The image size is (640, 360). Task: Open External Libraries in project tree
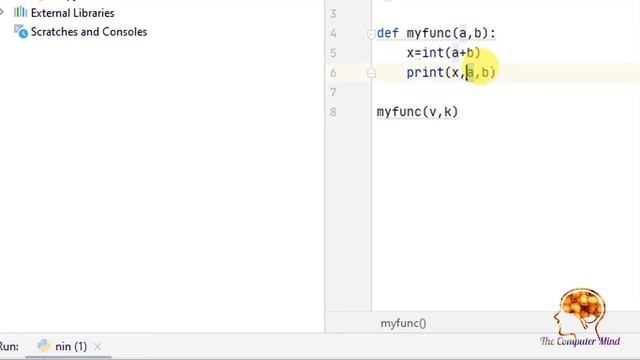[72, 13]
